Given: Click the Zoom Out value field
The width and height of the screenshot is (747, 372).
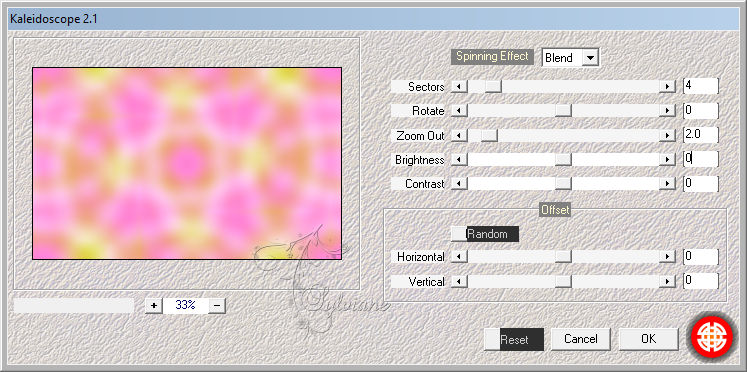Looking at the screenshot, I should pyautogui.click(x=700, y=135).
